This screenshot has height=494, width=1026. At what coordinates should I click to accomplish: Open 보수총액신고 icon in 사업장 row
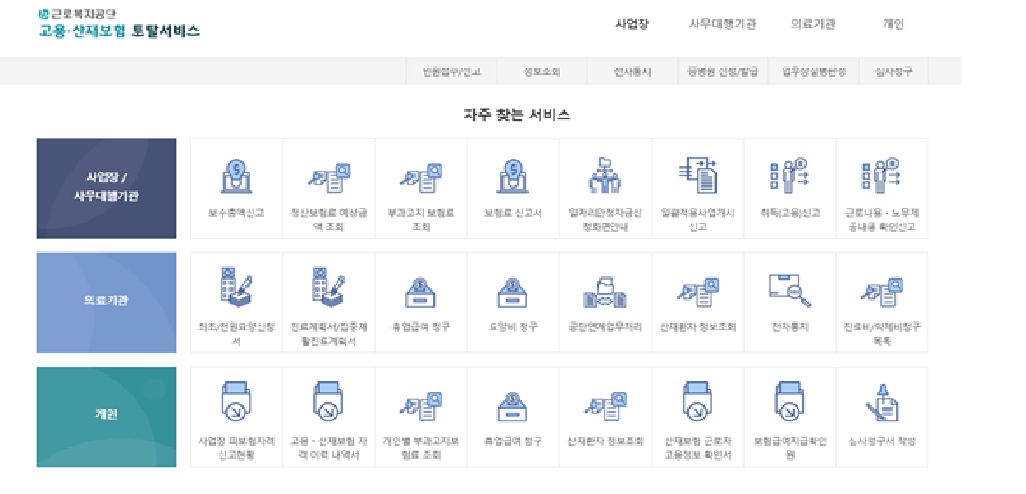tap(236, 176)
